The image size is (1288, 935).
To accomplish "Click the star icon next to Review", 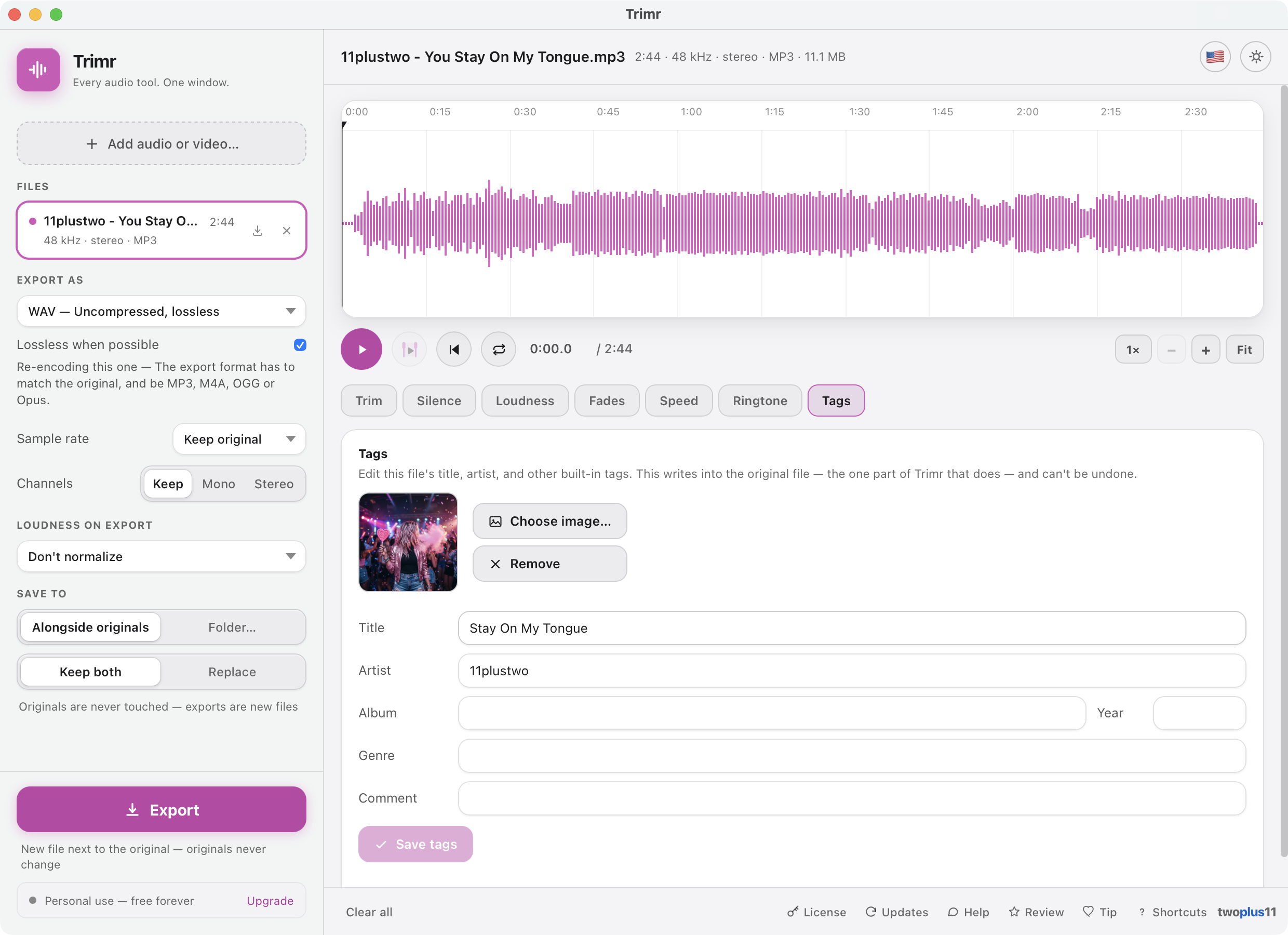I will click(x=1014, y=912).
